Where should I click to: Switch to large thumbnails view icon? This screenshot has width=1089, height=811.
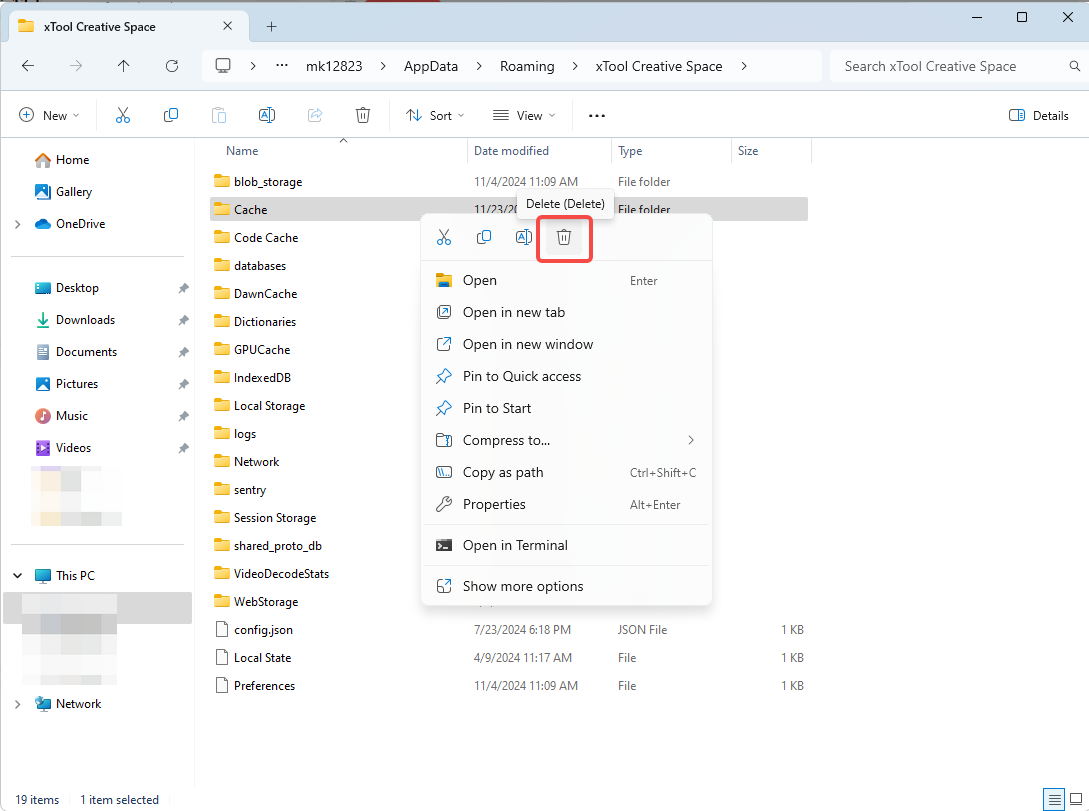pos(1076,799)
